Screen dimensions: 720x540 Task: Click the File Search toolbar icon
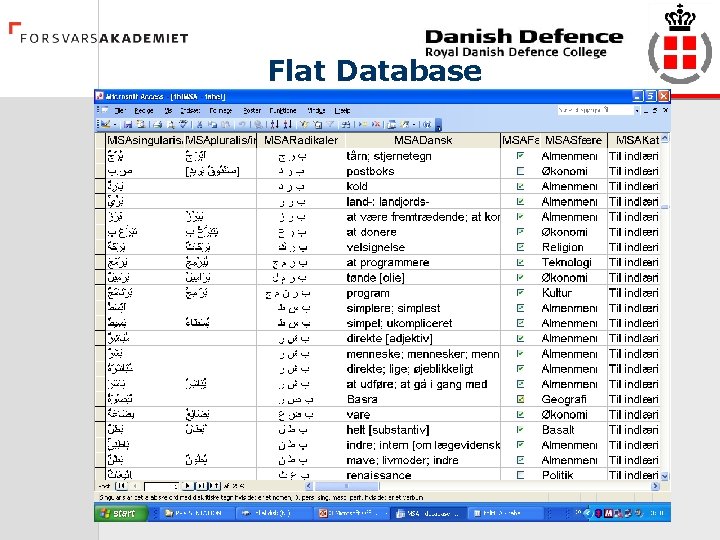141,124
